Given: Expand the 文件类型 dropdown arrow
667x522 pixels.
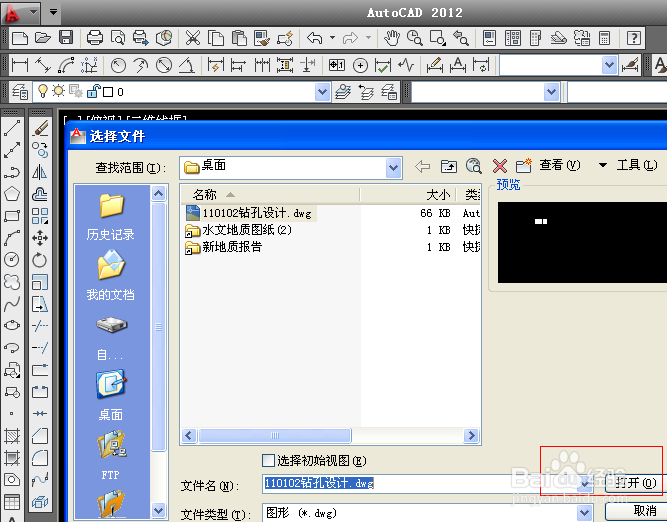Looking at the screenshot, I should point(585,512).
